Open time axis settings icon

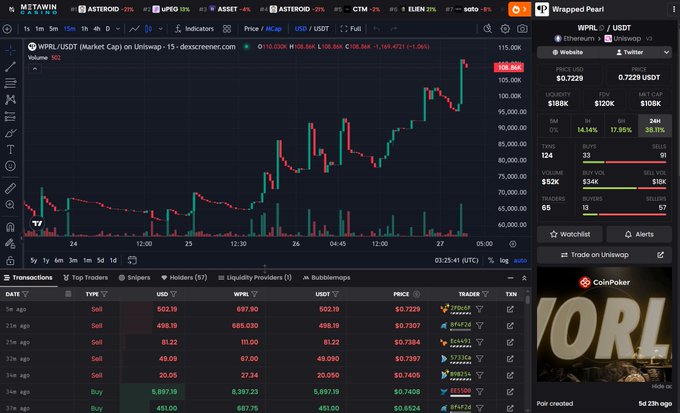tap(513, 244)
